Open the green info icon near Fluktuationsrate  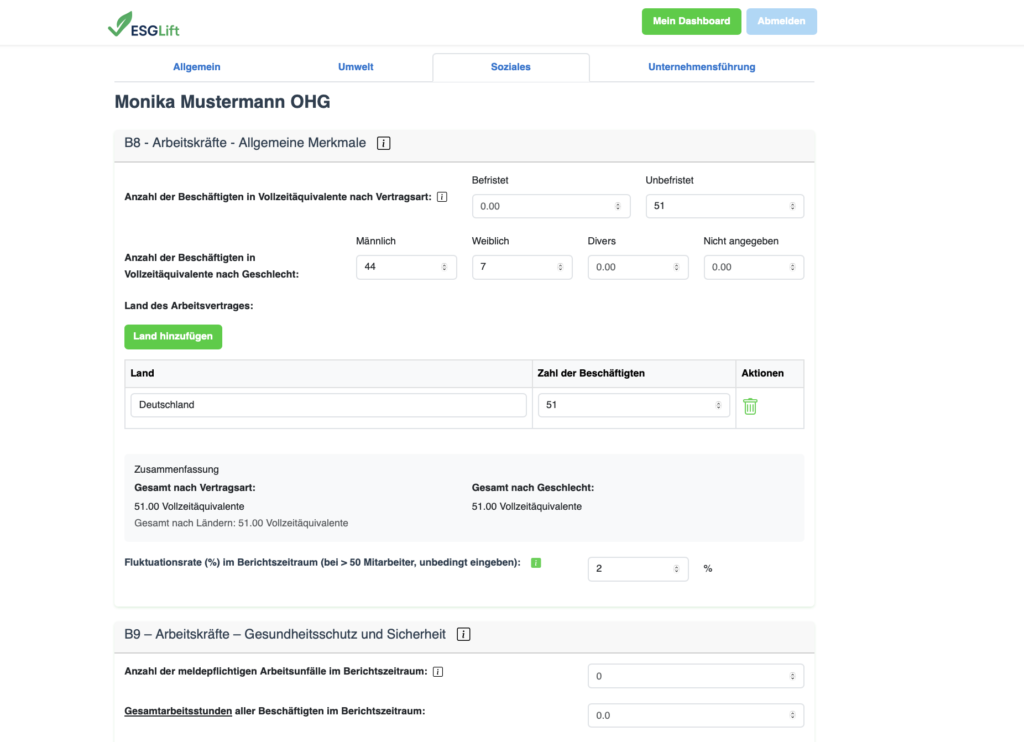[x=536, y=563]
